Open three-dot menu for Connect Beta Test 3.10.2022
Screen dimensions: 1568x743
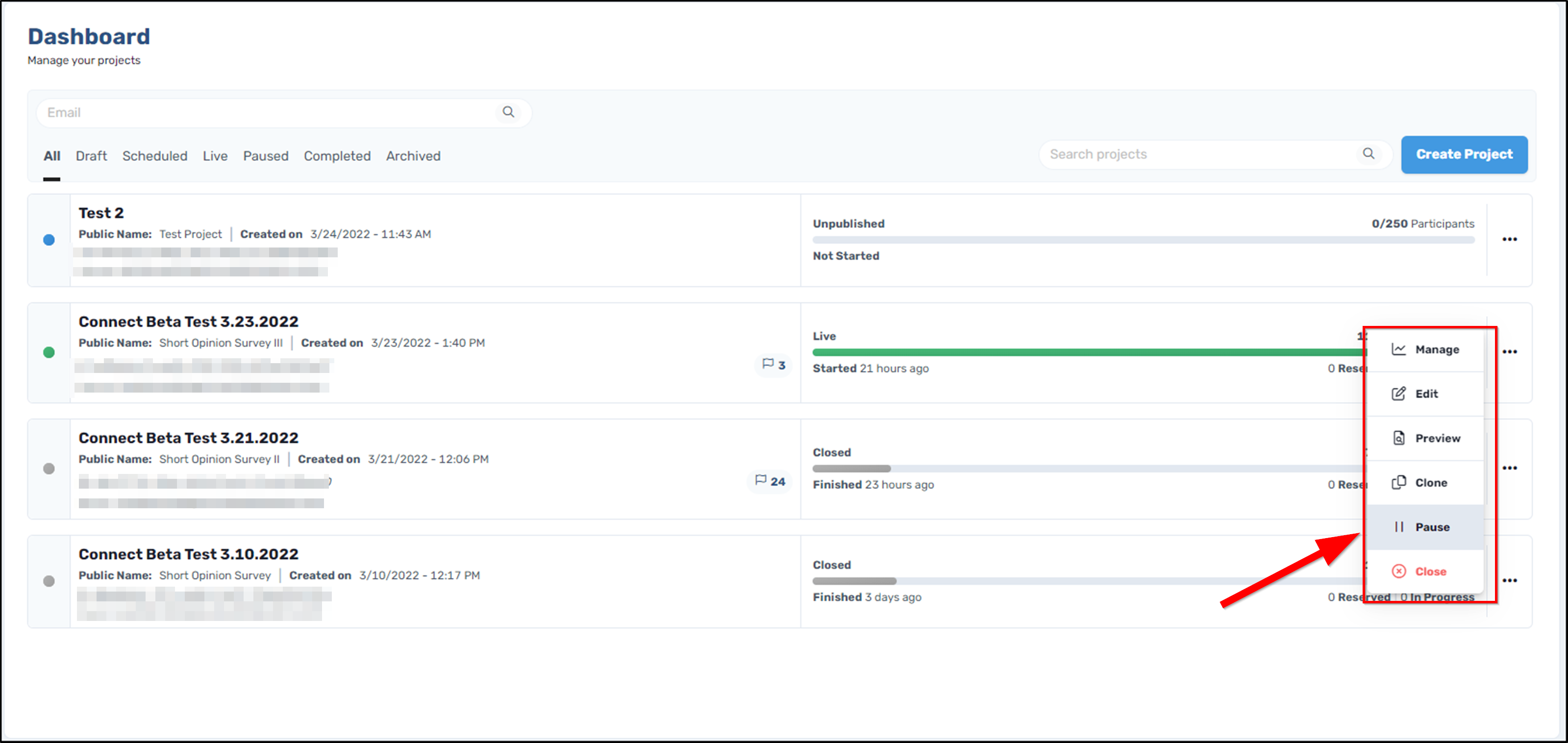[x=1510, y=580]
